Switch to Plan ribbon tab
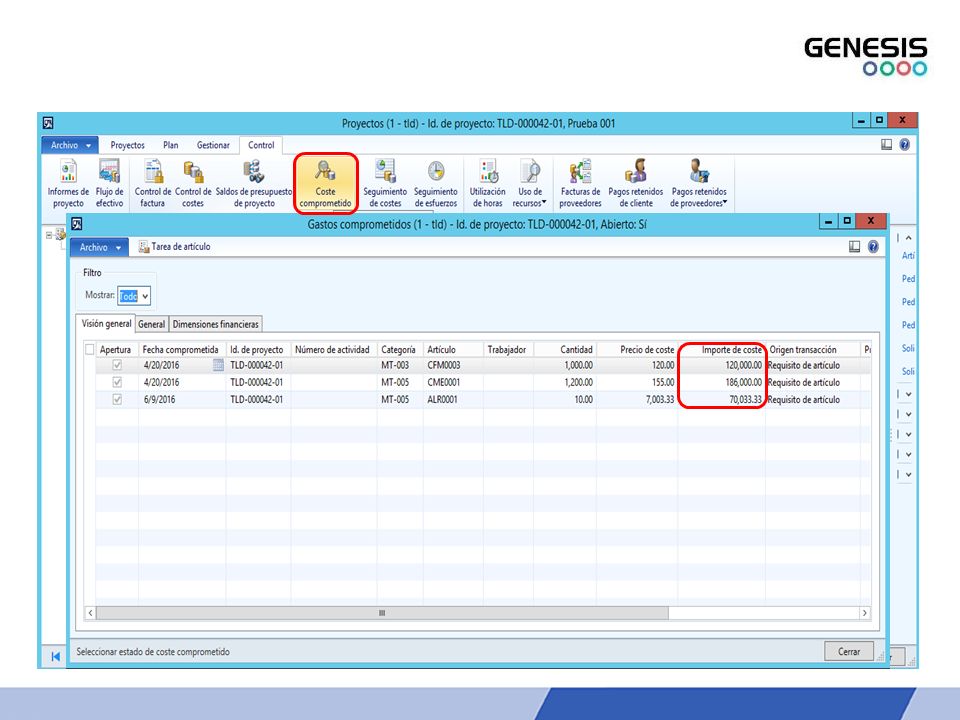This screenshot has width=960, height=720. (171, 145)
